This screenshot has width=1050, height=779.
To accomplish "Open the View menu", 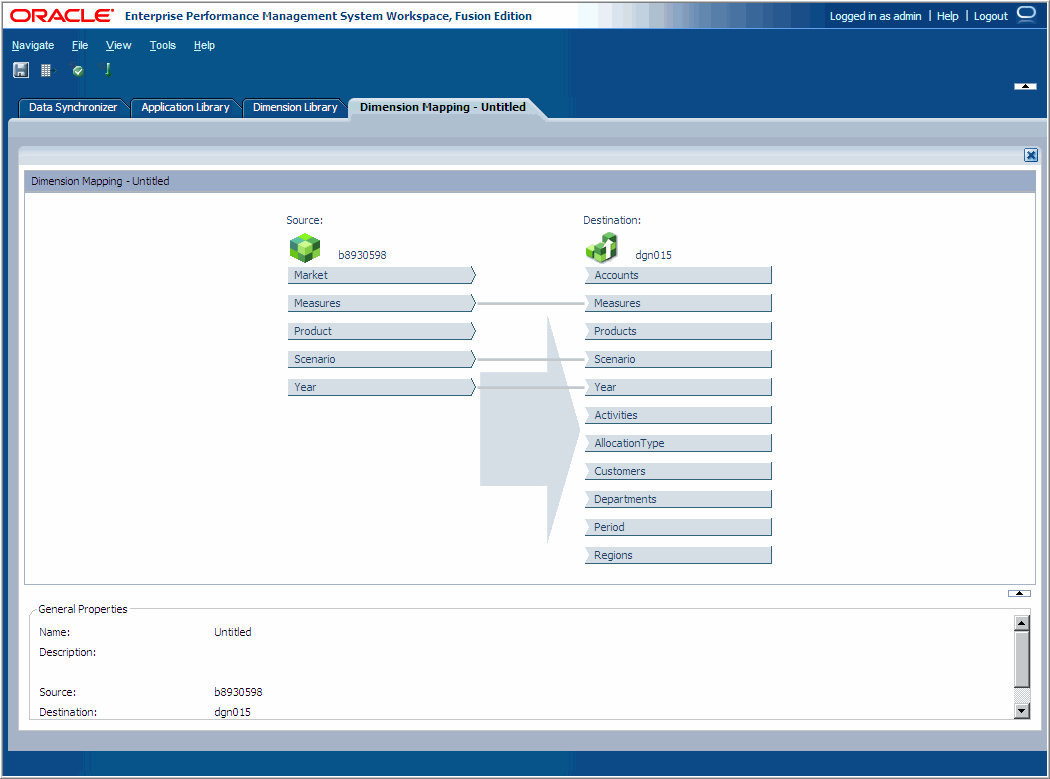I will tap(119, 46).
